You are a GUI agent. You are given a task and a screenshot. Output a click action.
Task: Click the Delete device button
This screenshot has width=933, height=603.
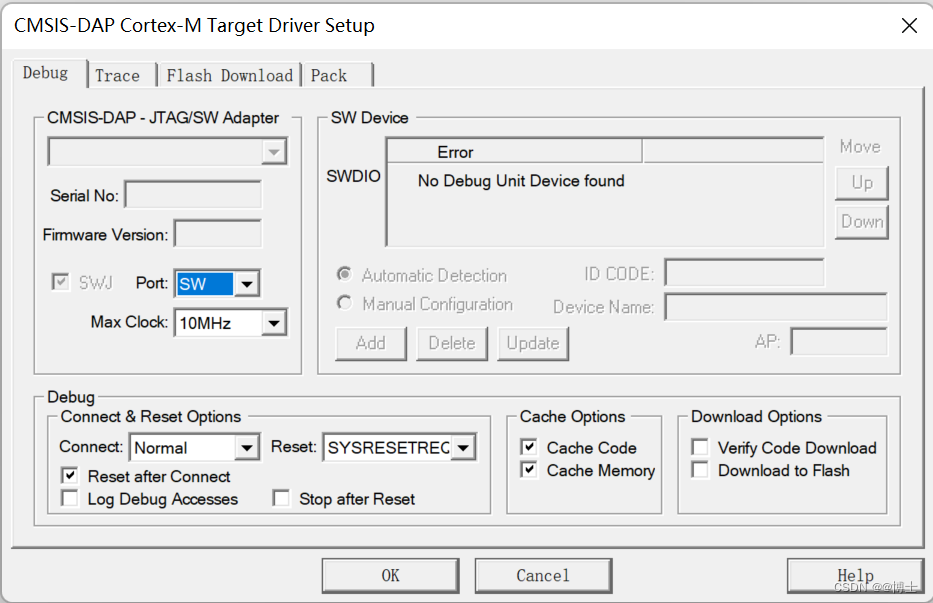pyautogui.click(x=452, y=343)
